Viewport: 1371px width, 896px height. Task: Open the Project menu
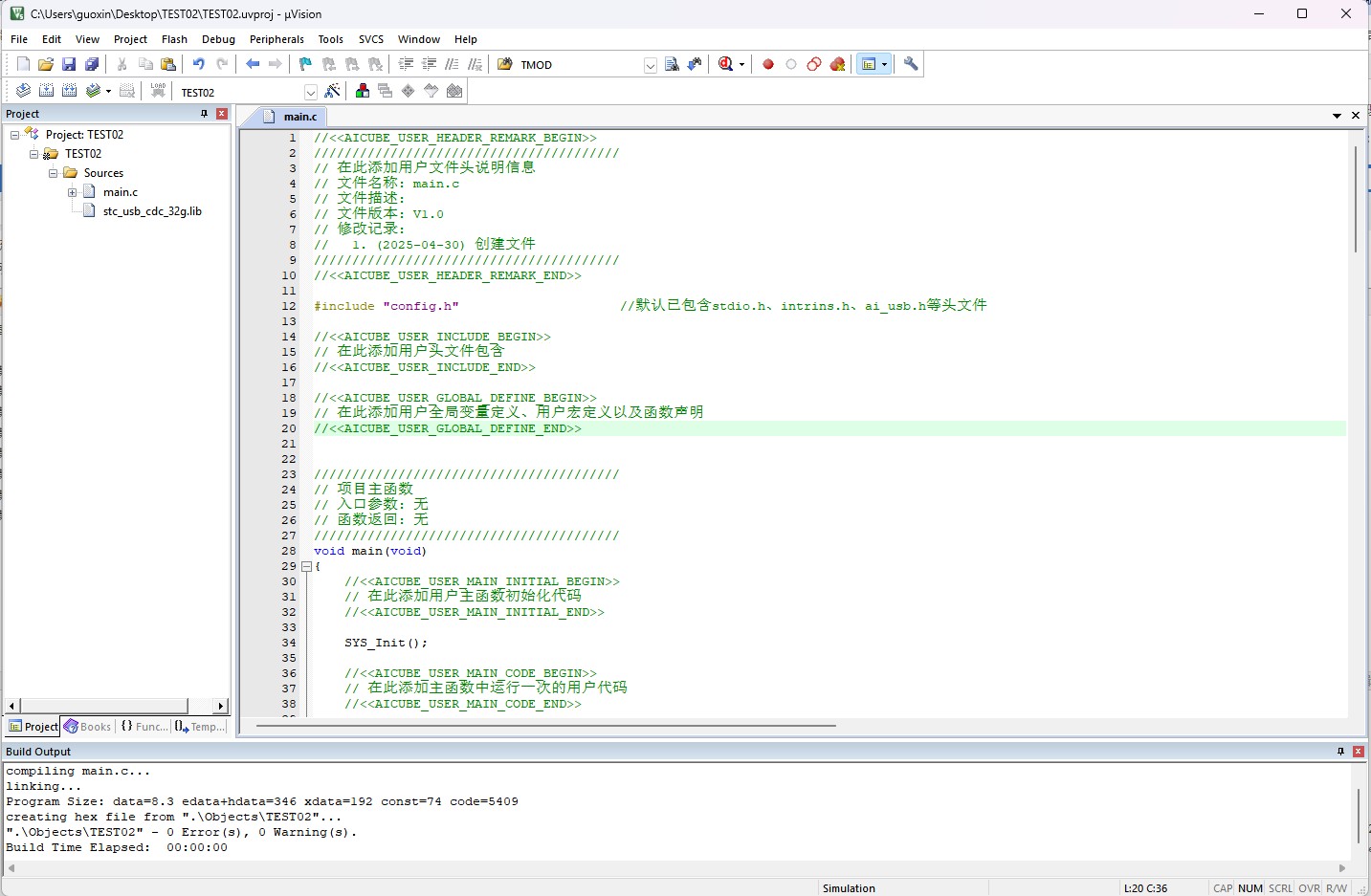(130, 39)
